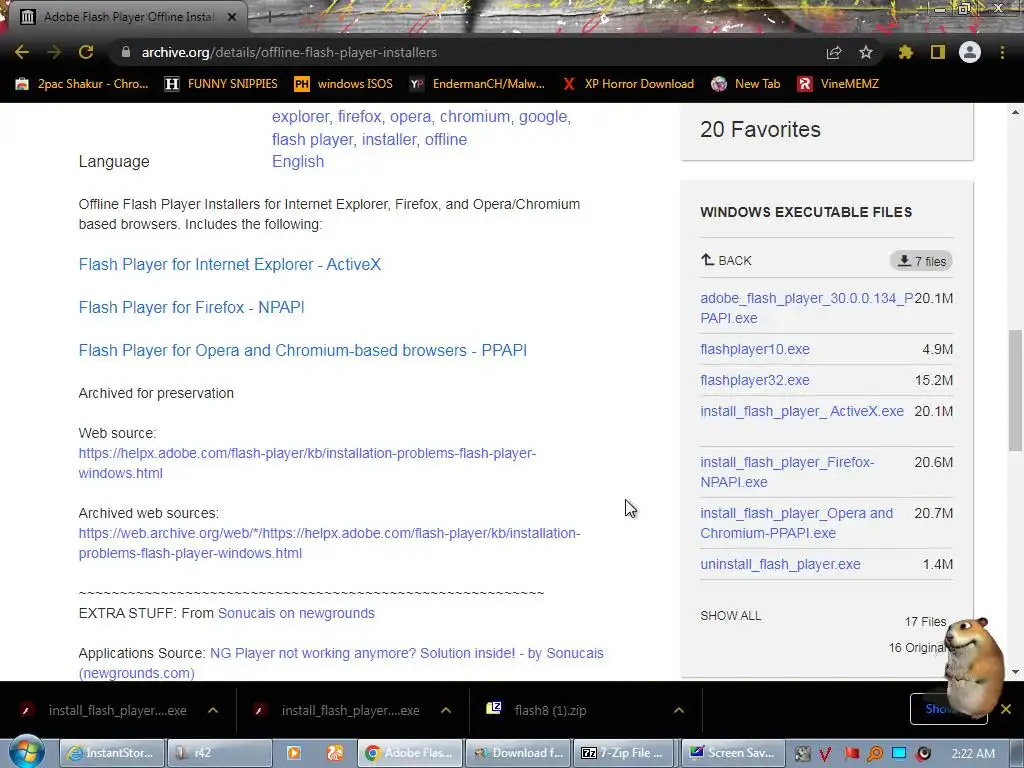This screenshot has height=768, width=1024.
Task: Open media player taskbar icon
Action: click(294, 753)
